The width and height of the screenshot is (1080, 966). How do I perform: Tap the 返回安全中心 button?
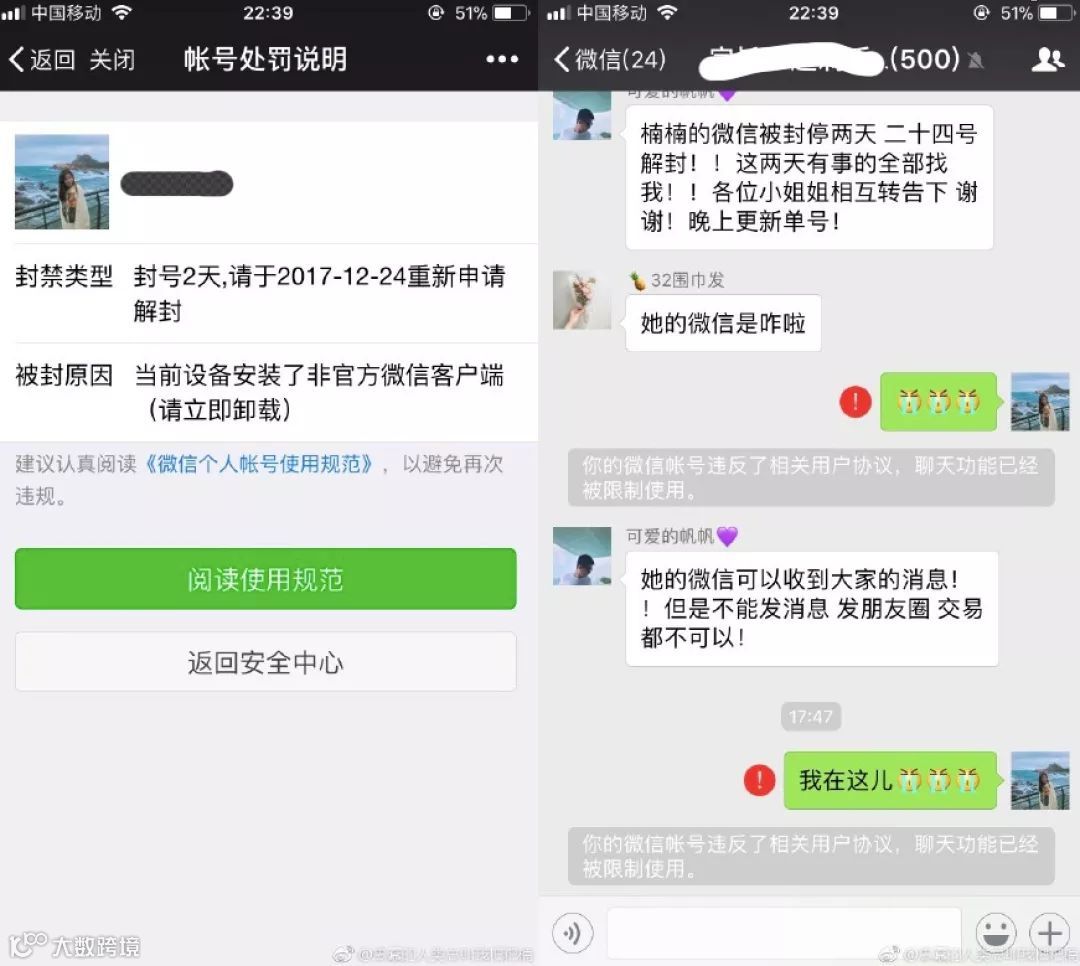[266, 662]
